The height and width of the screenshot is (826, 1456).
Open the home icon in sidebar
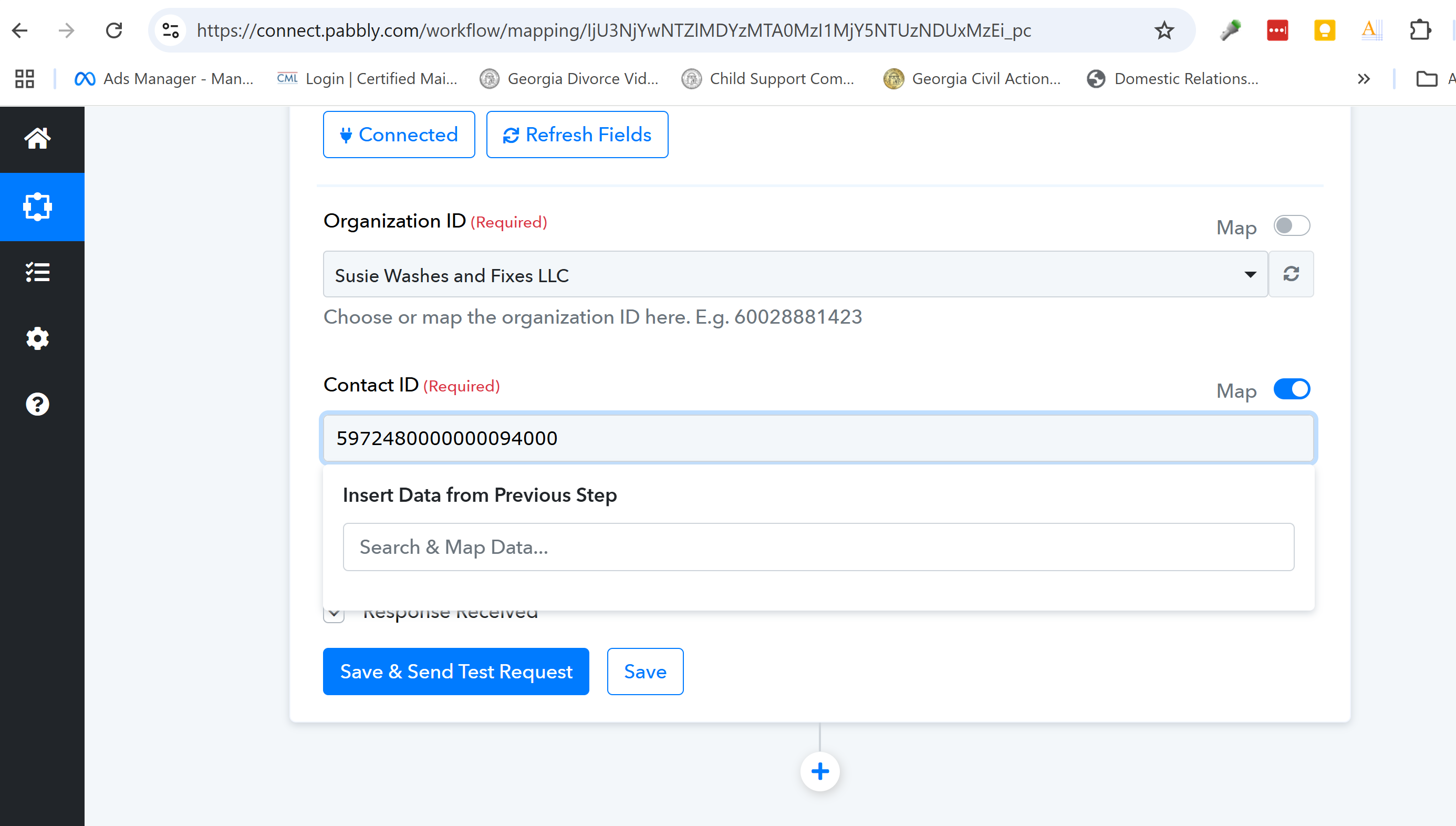click(37, 138)
